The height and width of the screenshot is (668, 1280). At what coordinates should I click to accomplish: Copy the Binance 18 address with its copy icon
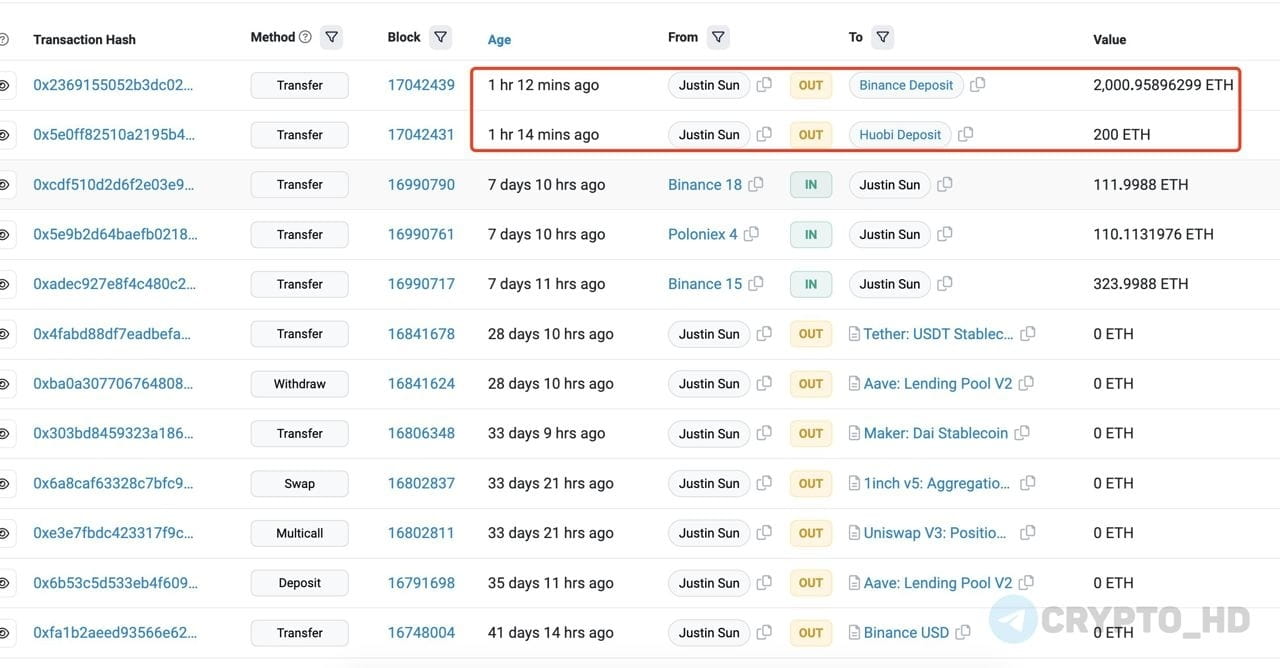coord(756,184)
